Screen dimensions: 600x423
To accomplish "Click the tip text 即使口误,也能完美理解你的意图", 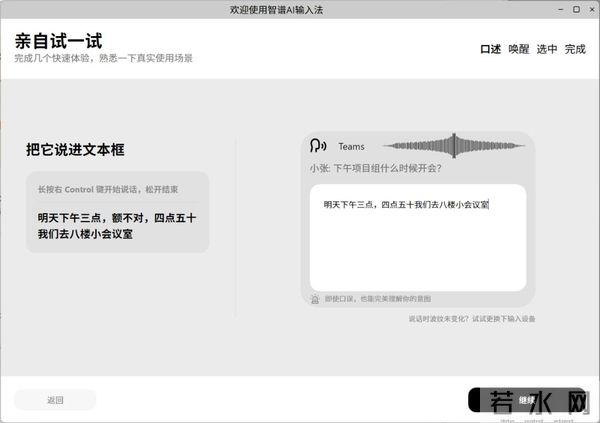I will pos(378,299).
